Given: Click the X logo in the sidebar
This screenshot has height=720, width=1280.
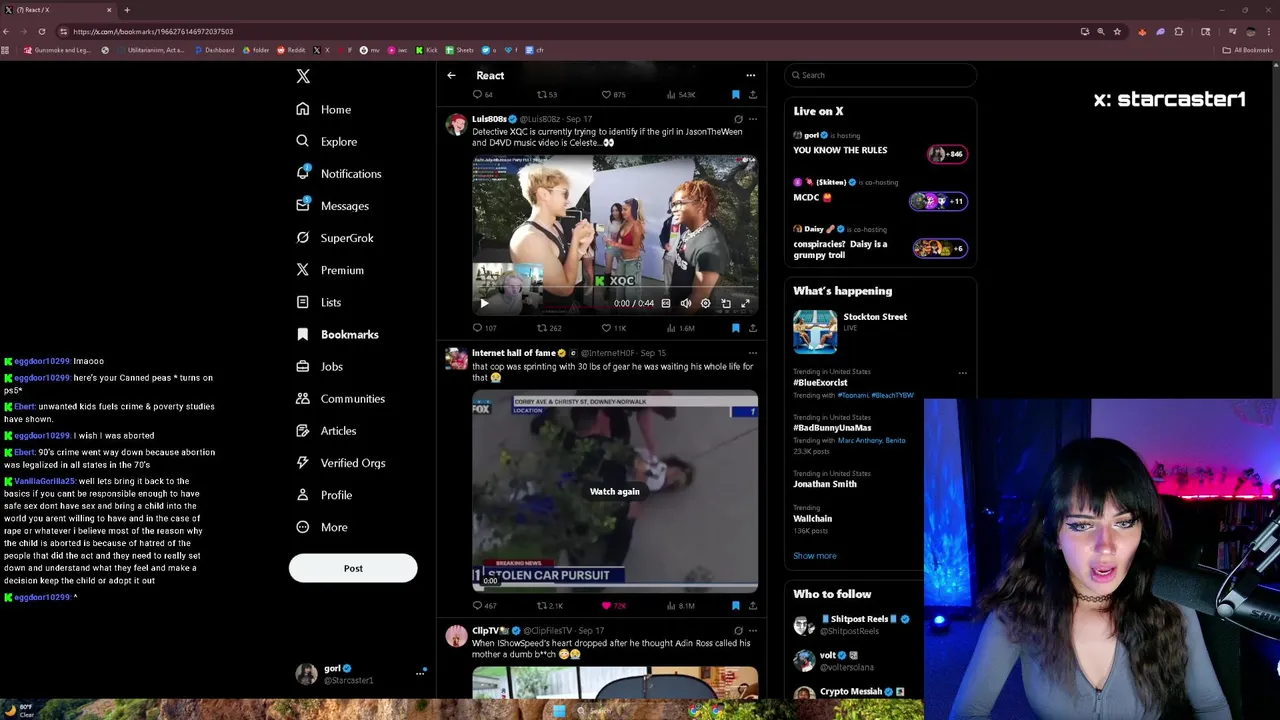Looking at the screenshot, I should pos(303,76).
